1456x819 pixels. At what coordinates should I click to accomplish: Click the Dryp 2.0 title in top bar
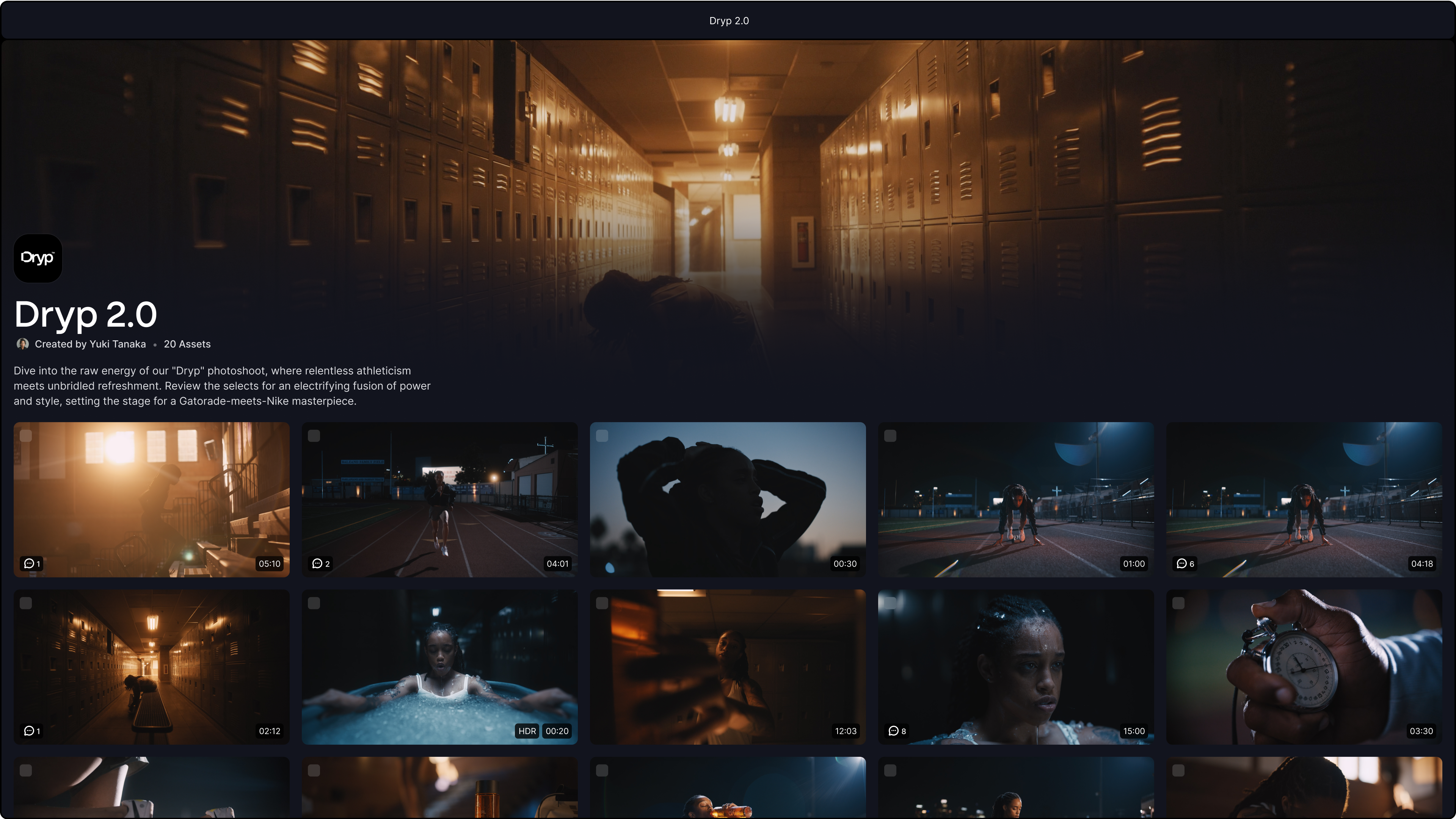pyautogui.click(x=729, y=20)
